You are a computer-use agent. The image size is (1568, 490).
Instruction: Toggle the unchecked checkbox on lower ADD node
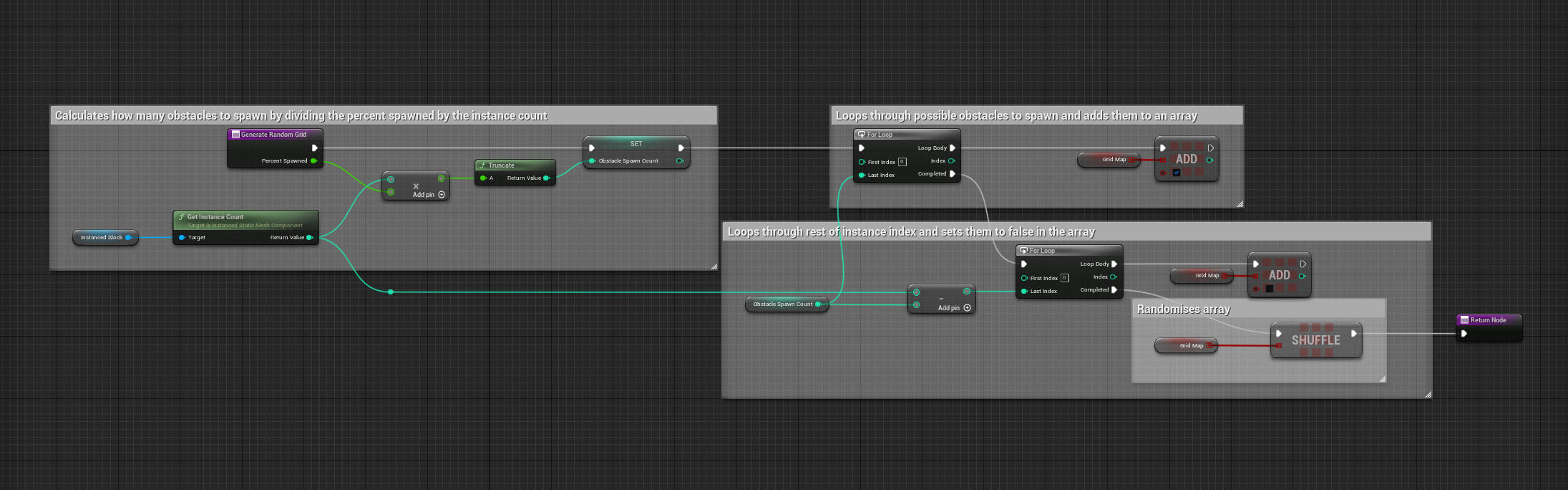pyautogui.click(x=1269, y=289)
